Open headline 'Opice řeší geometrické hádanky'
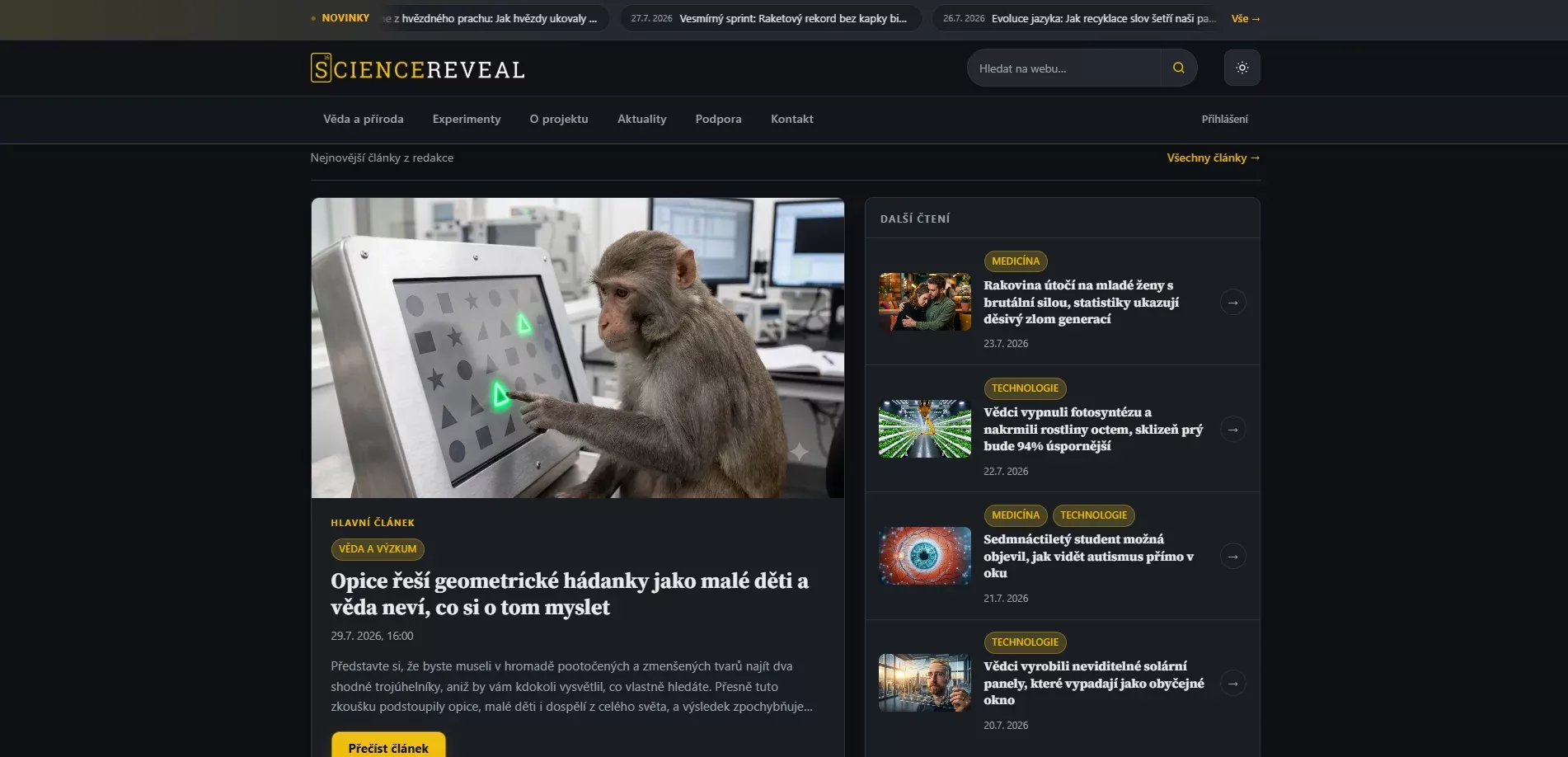The width and height of the screenshot is (1568, 757). tap(570, 594)
